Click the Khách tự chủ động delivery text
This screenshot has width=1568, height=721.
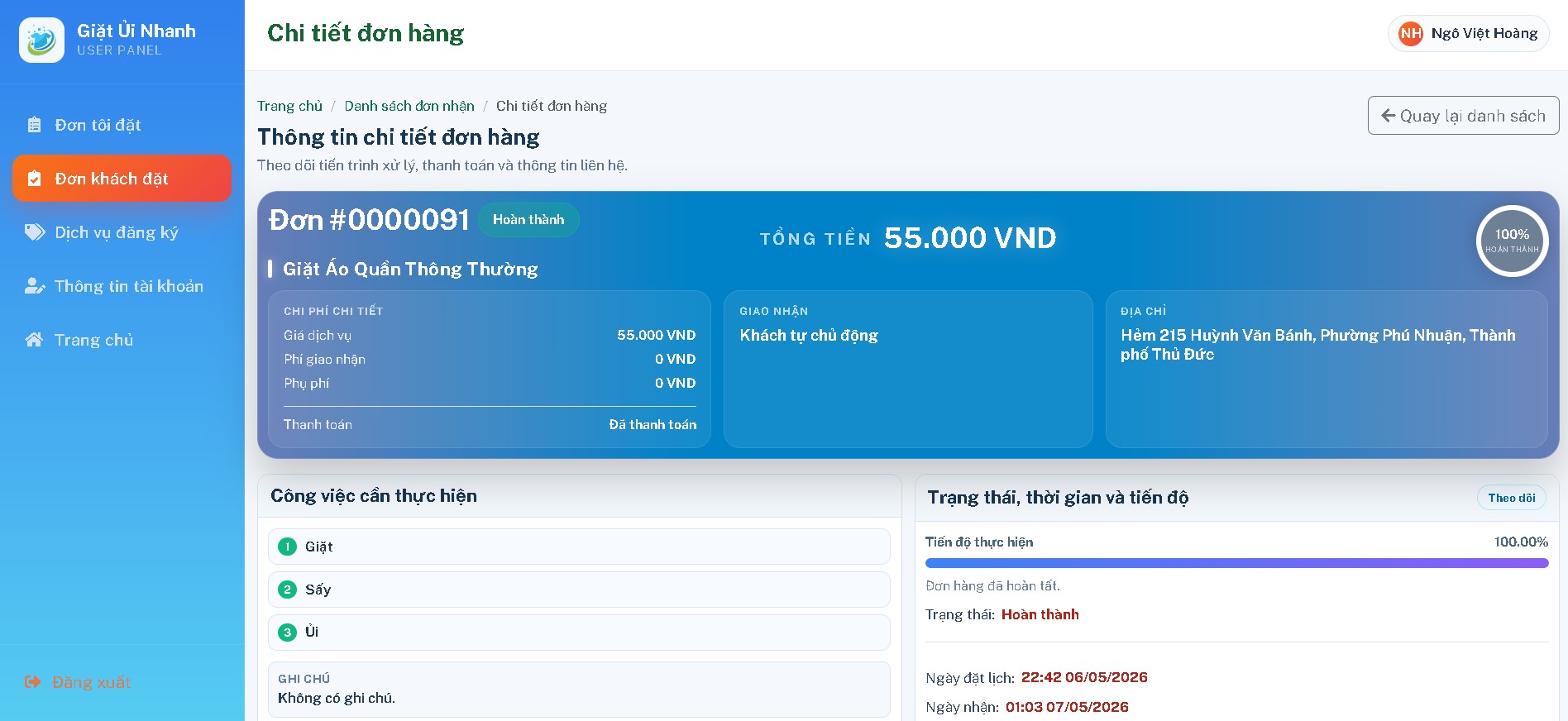tap(809, 335)
